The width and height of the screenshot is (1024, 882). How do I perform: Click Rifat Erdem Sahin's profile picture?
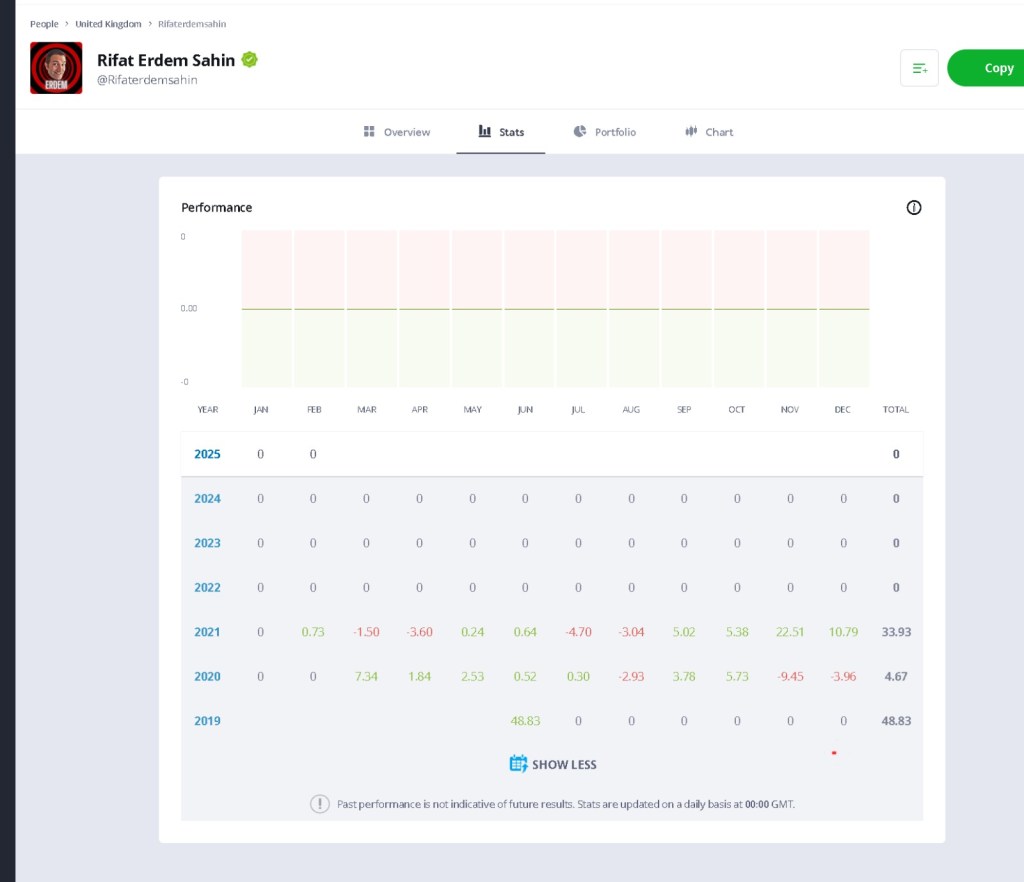pos(56,68)
